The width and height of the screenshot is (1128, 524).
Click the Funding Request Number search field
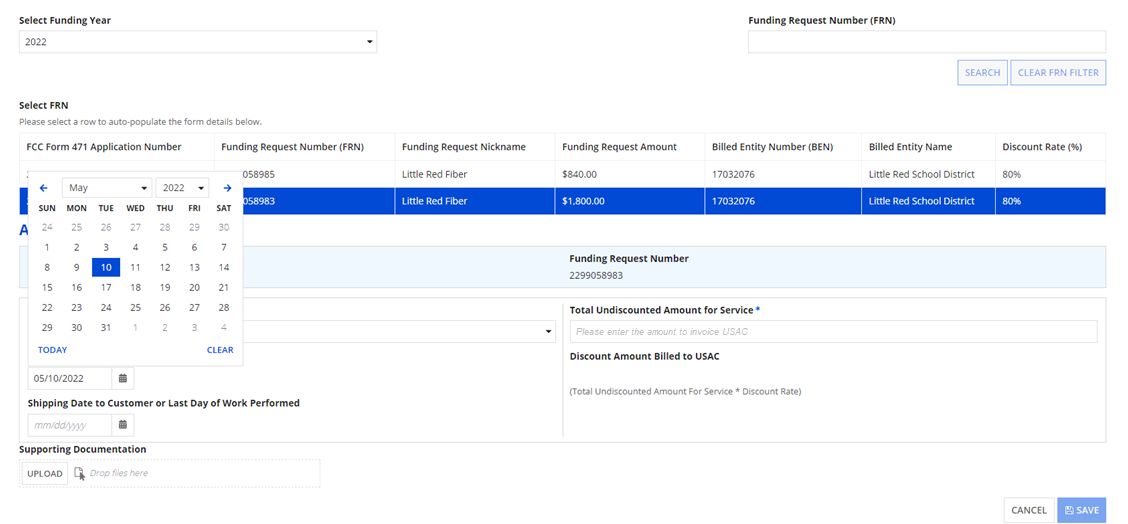point(926,42)
